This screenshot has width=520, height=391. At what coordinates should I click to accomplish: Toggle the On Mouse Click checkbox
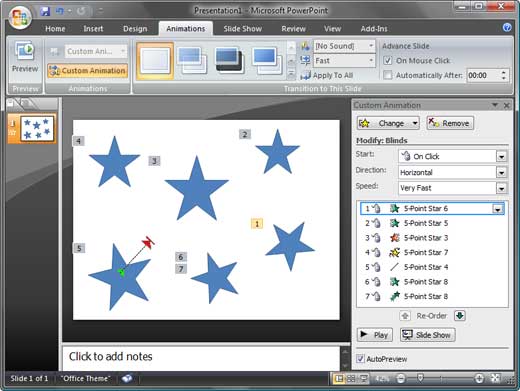[387, 60]
